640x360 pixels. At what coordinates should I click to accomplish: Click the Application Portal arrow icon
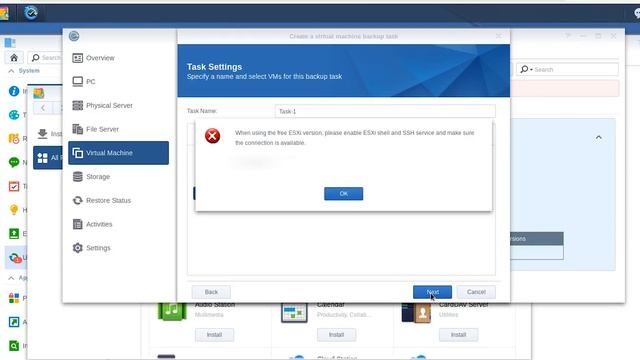coord(14,322)
